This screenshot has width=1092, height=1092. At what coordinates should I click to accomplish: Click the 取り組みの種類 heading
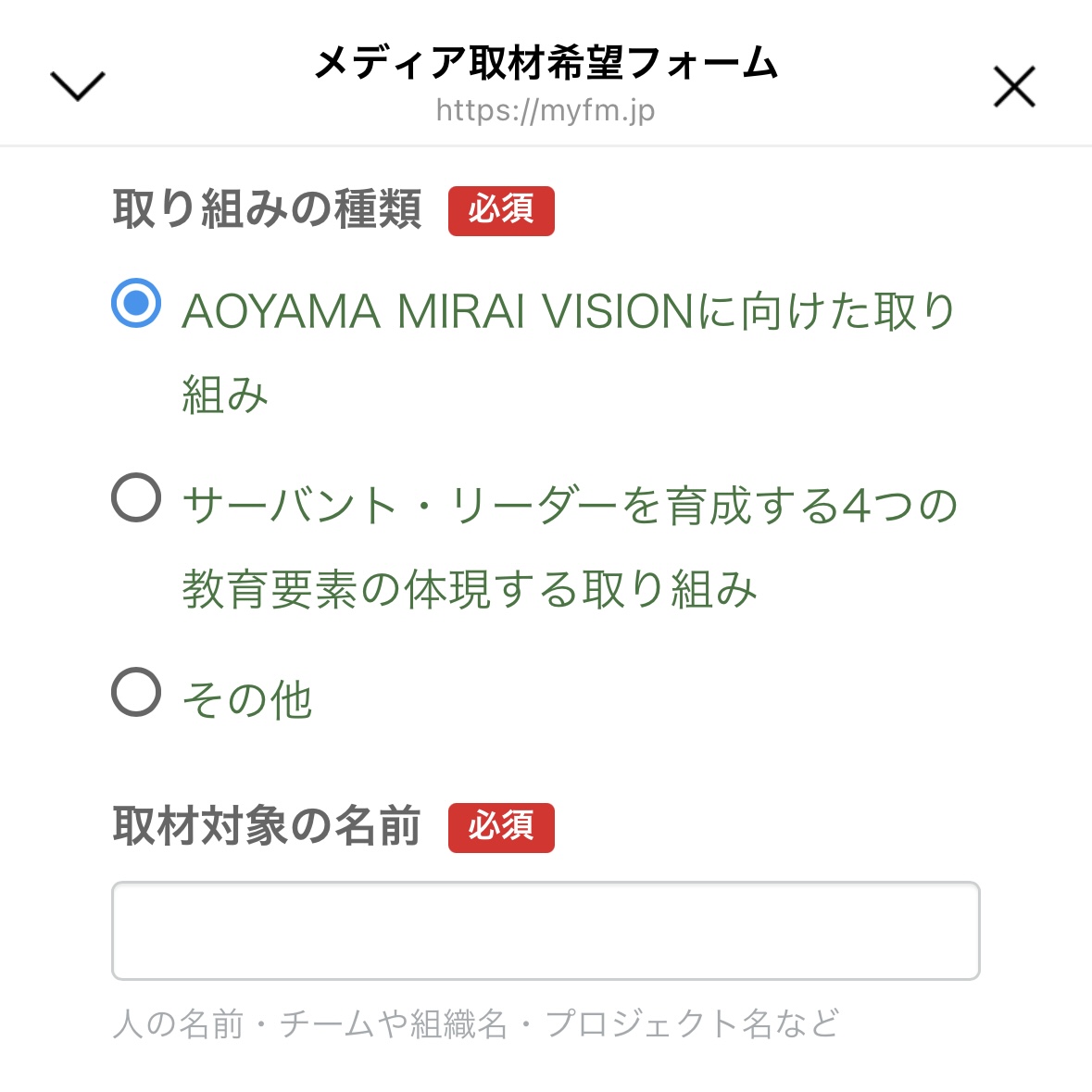click(267, 210)
